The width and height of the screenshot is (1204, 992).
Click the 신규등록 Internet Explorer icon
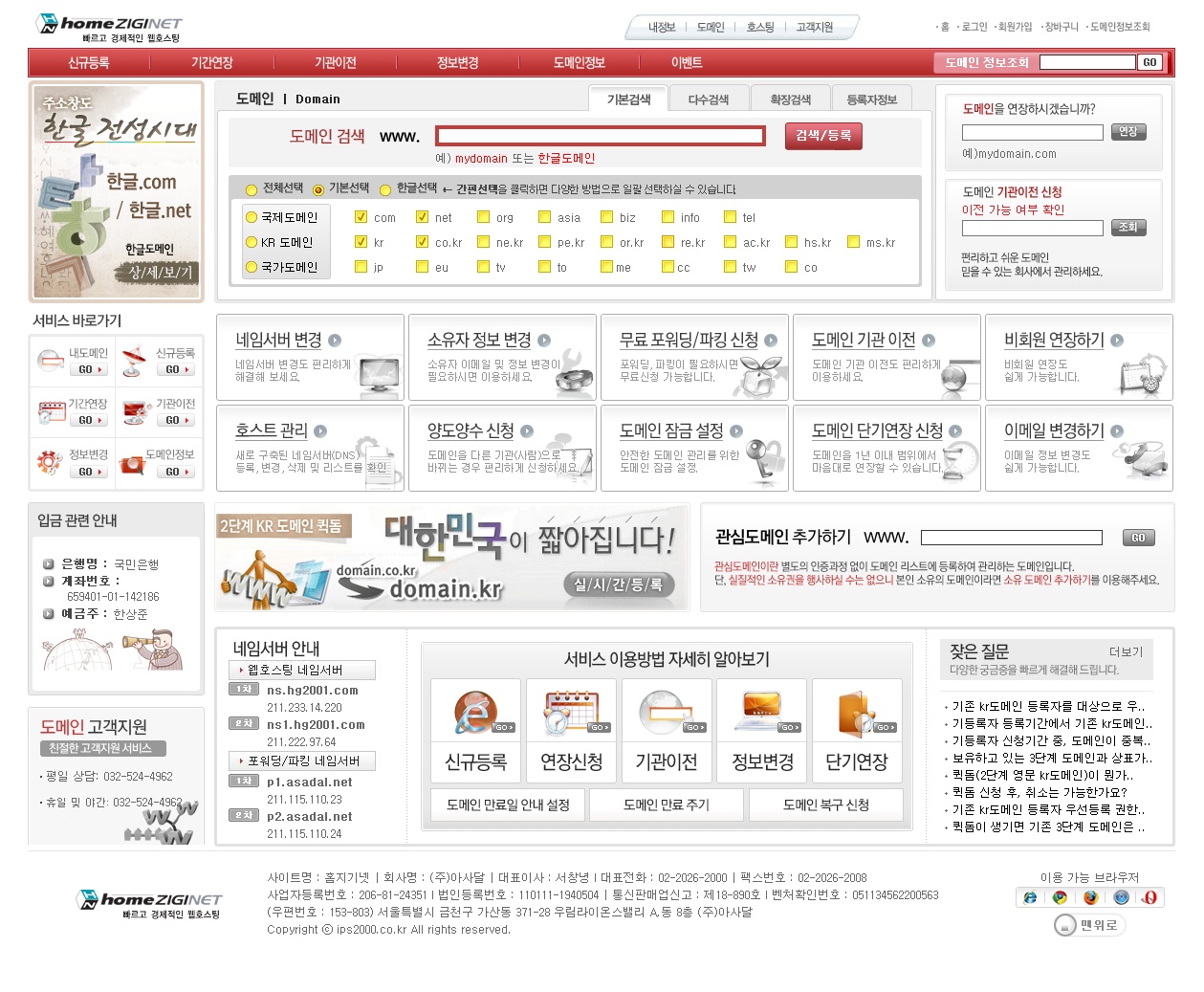pyautogui.click(x=475, y=712)
